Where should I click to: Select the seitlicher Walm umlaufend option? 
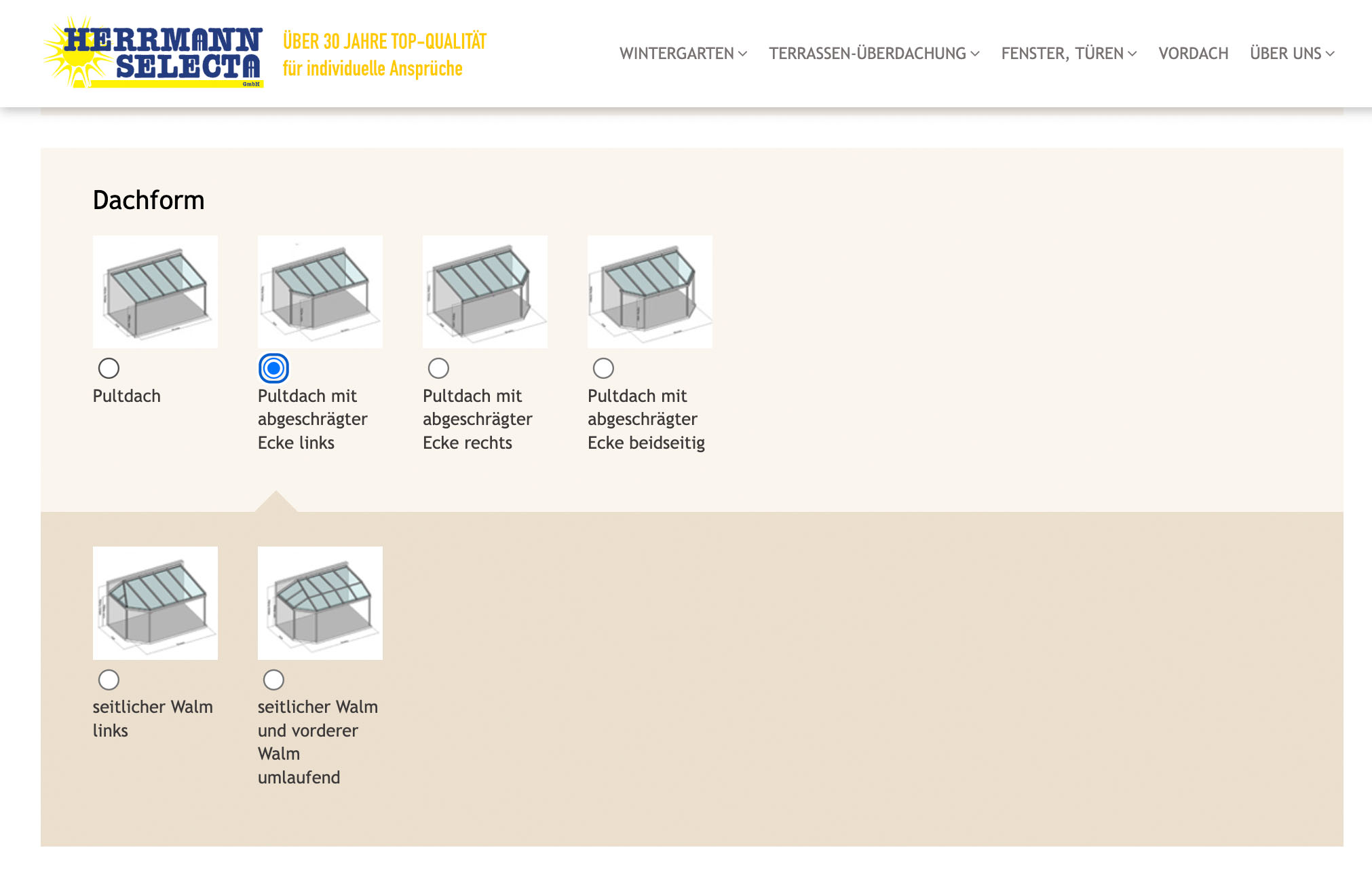(273, 679)
